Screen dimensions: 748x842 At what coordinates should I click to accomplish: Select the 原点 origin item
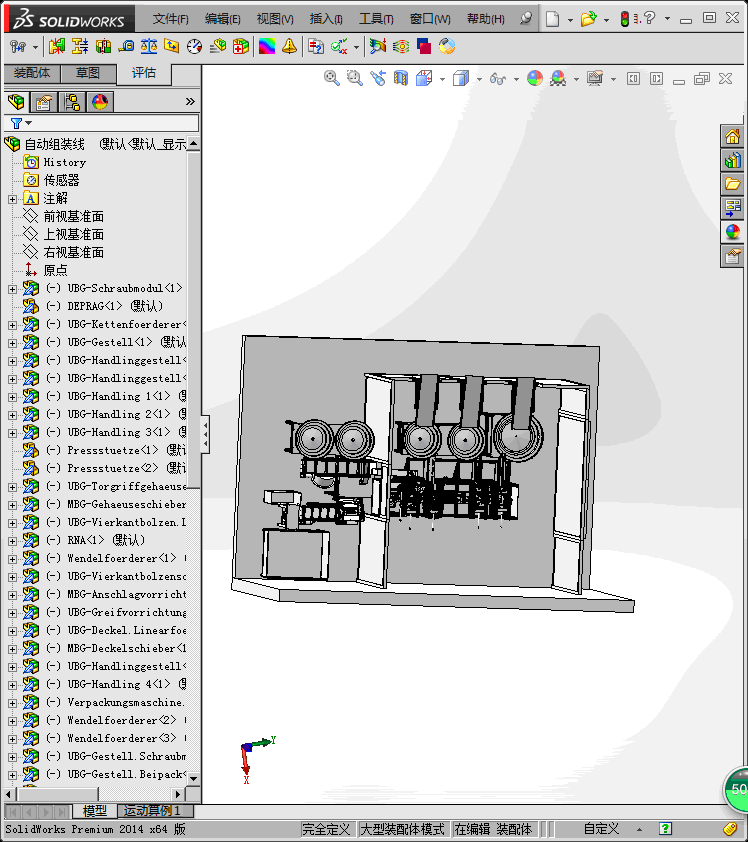coord(55,271)
